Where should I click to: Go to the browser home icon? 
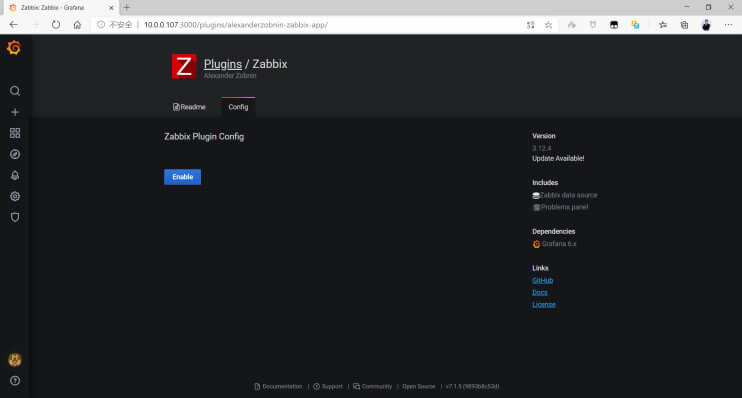[x=77, y=25]
